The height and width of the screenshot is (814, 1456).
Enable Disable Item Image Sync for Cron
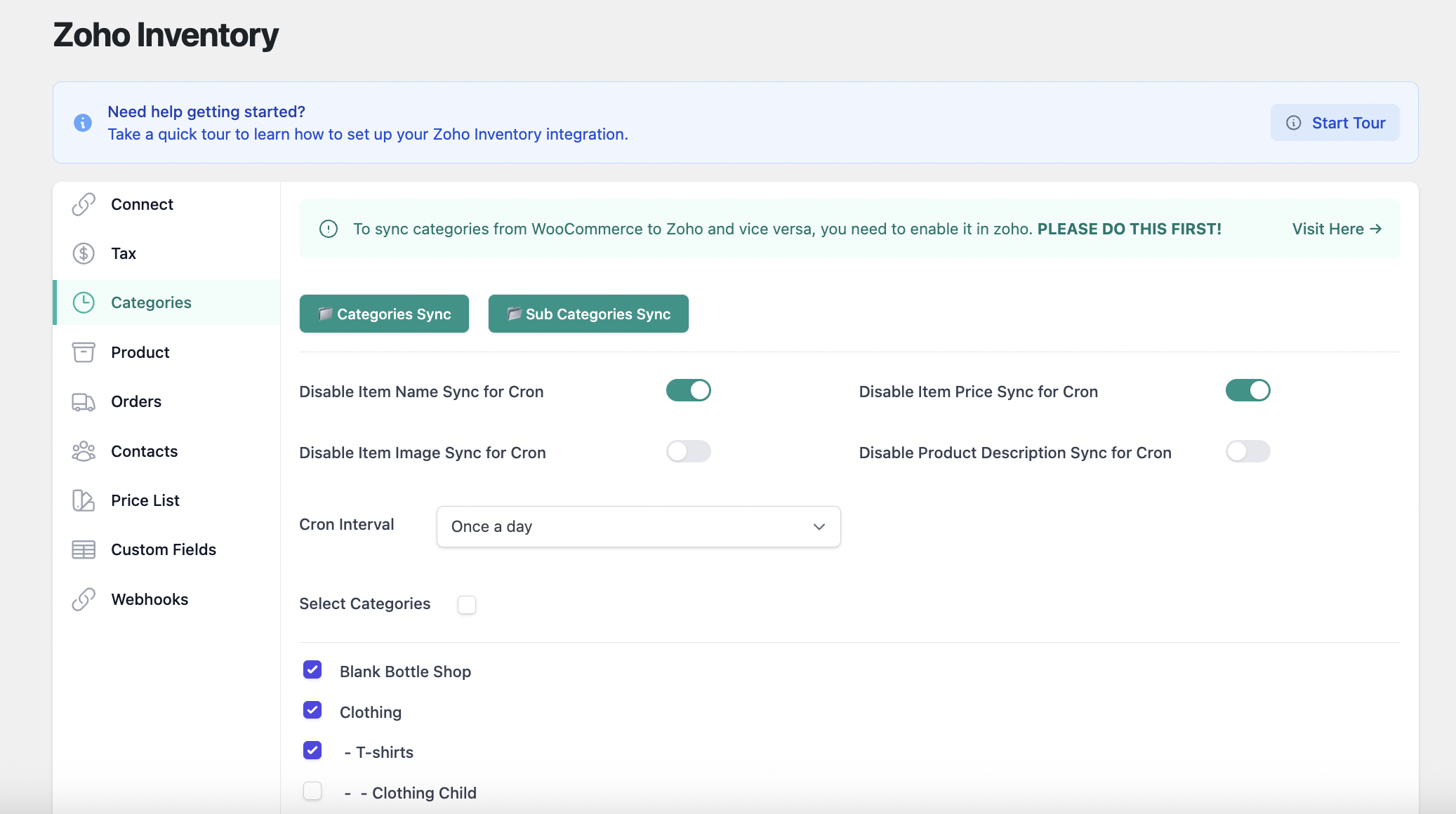click(x=688, y=451)
